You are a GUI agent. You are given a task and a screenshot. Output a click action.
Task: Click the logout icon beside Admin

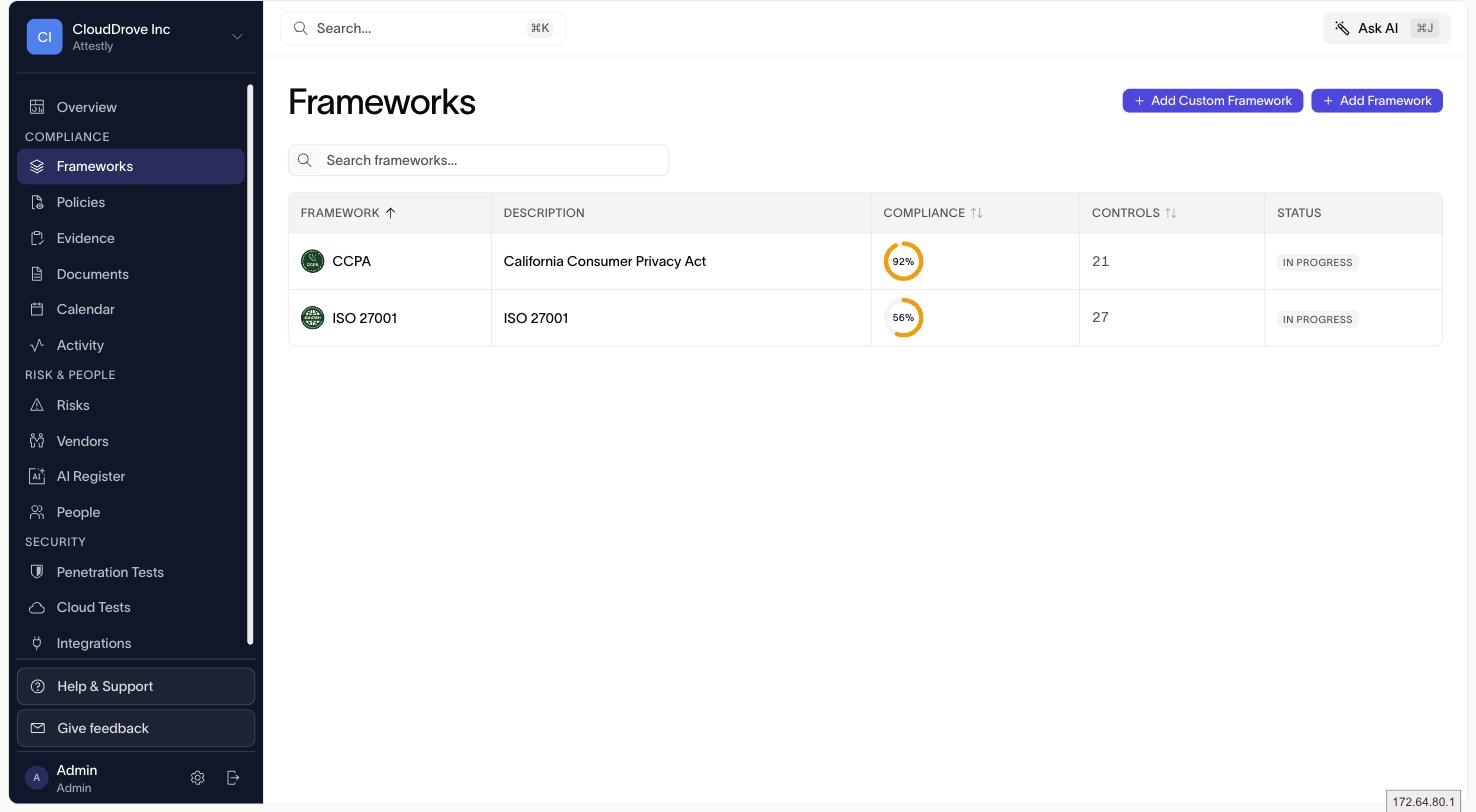(233, 778)
